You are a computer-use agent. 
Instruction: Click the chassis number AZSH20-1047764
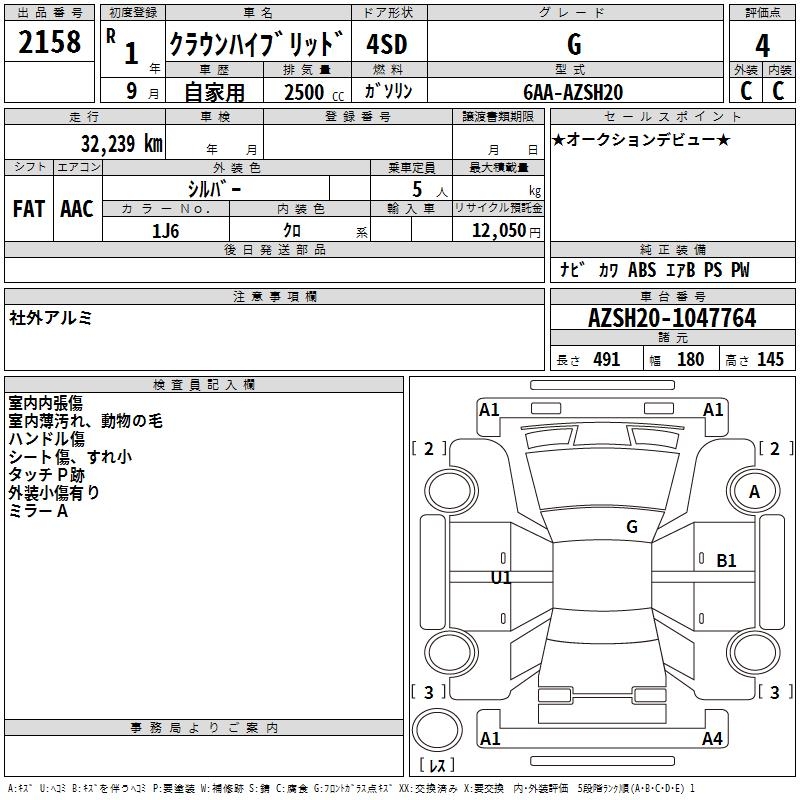pyautogui.click(x=672, y=318)
